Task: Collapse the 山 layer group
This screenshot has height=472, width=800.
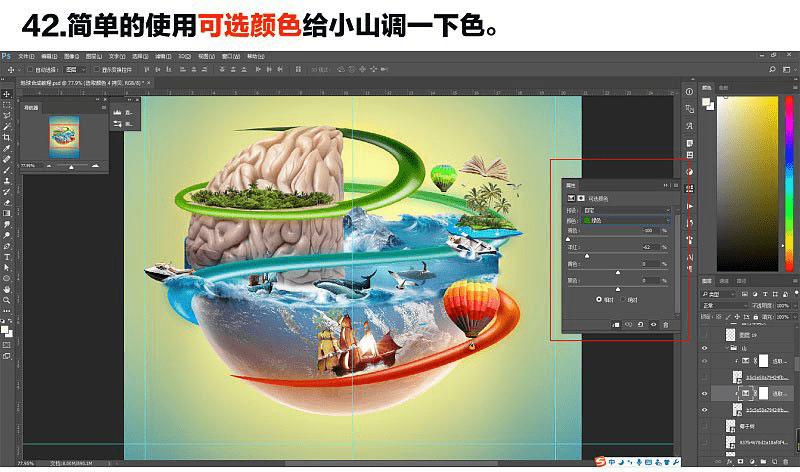Action: pyautogui.click(x=727, y=349)
